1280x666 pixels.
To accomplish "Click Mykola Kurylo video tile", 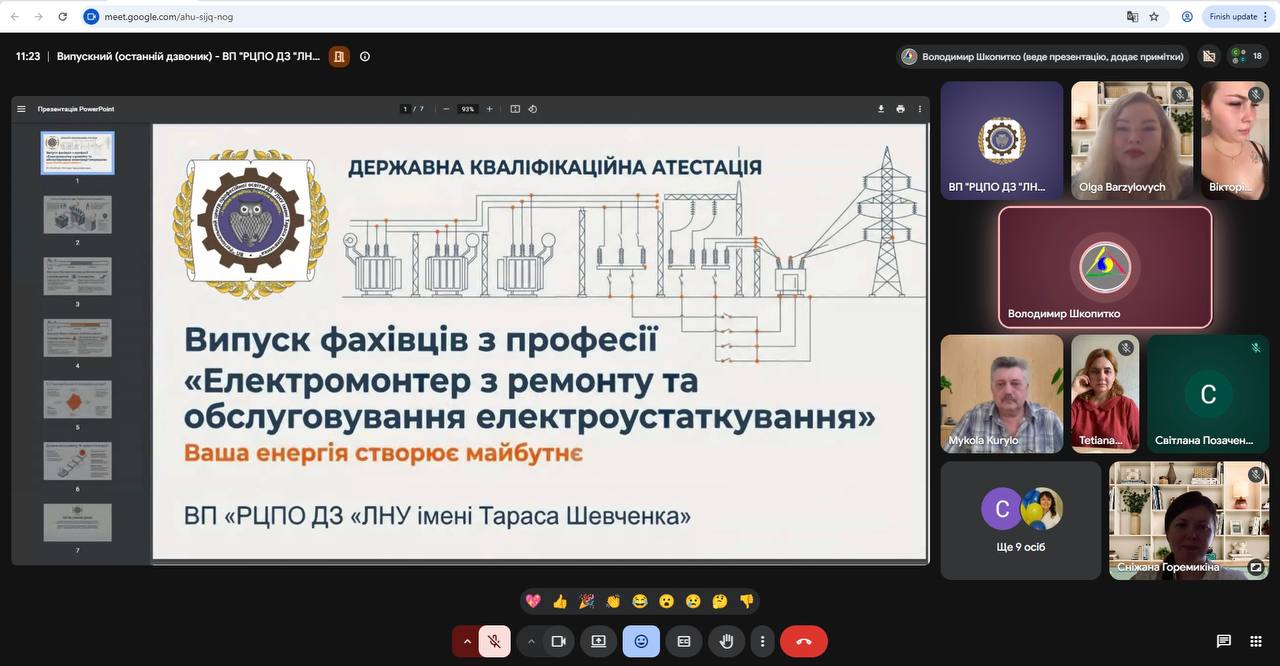I will tap(1002, 394).
